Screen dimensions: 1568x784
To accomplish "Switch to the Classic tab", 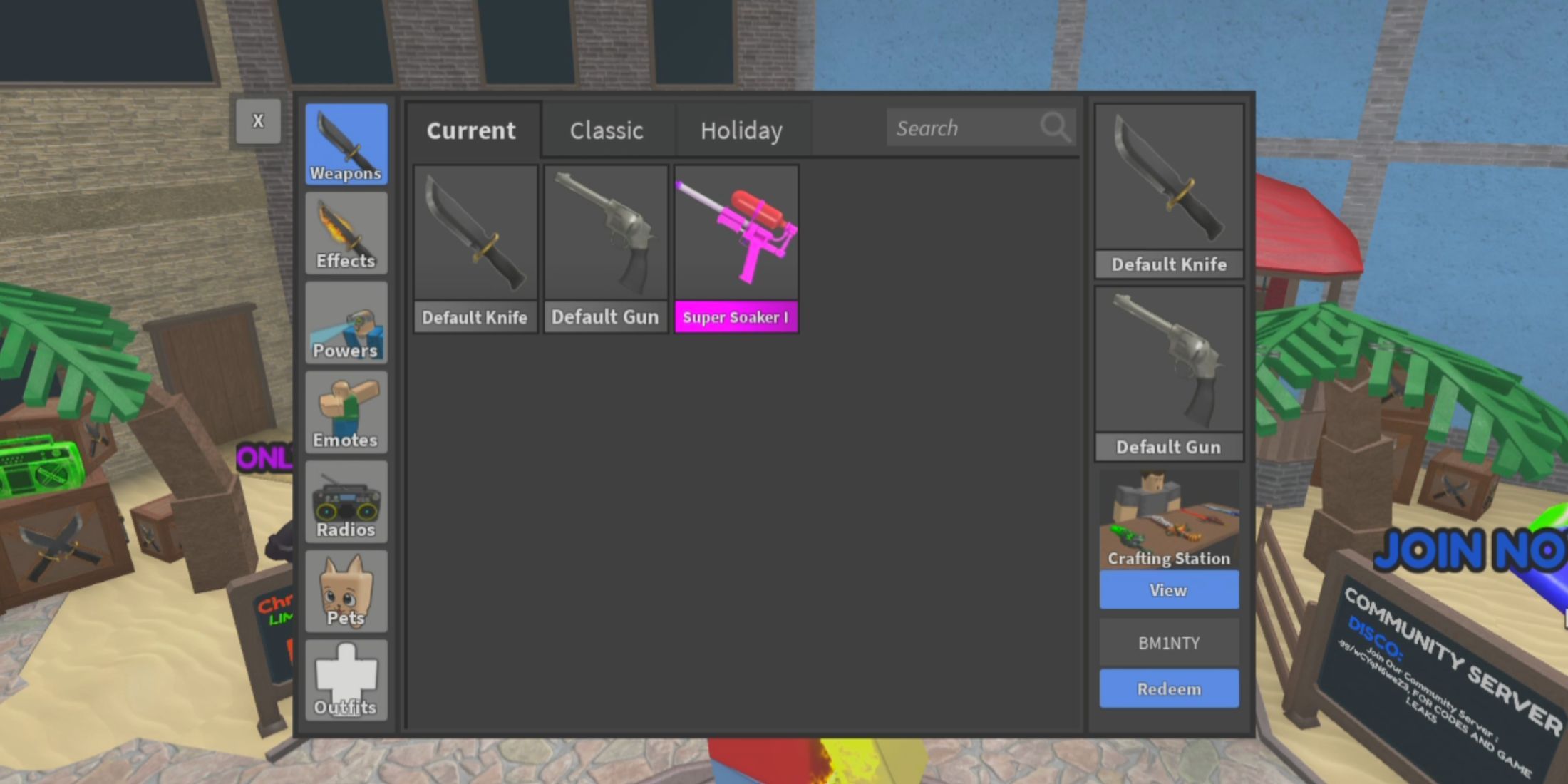I will [x=607, y=130].
